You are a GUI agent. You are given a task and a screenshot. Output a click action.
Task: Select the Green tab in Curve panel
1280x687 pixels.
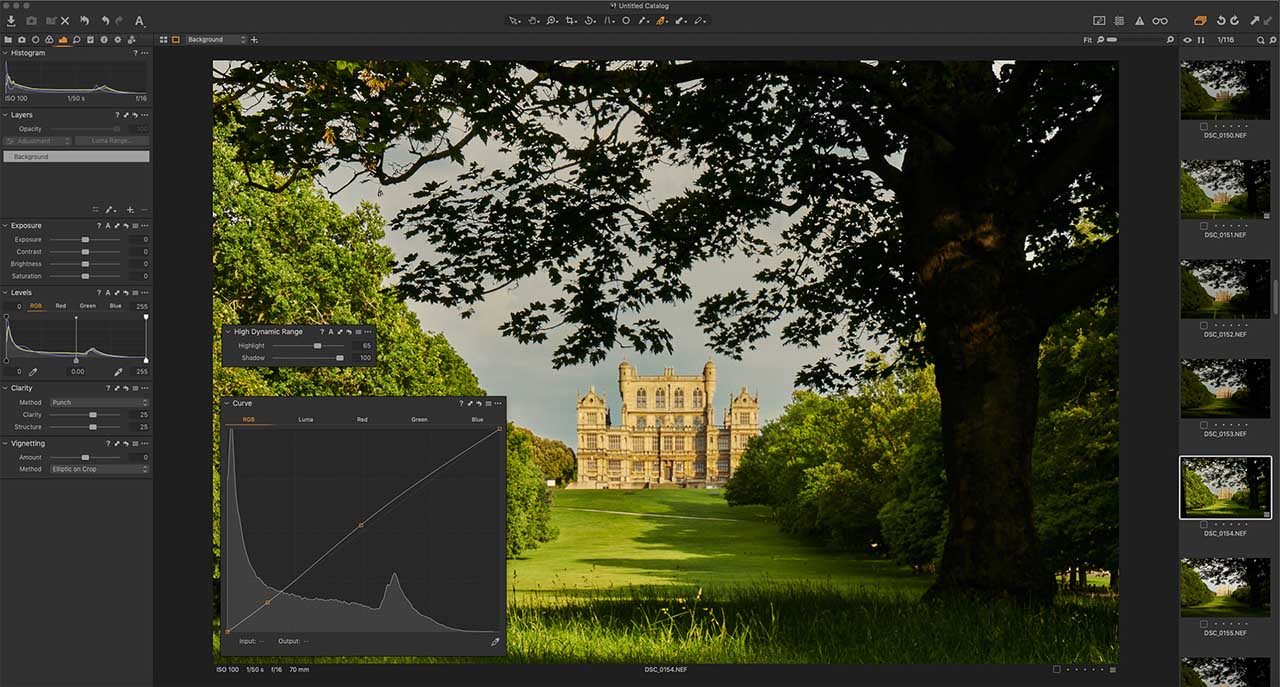click(419, 419)
